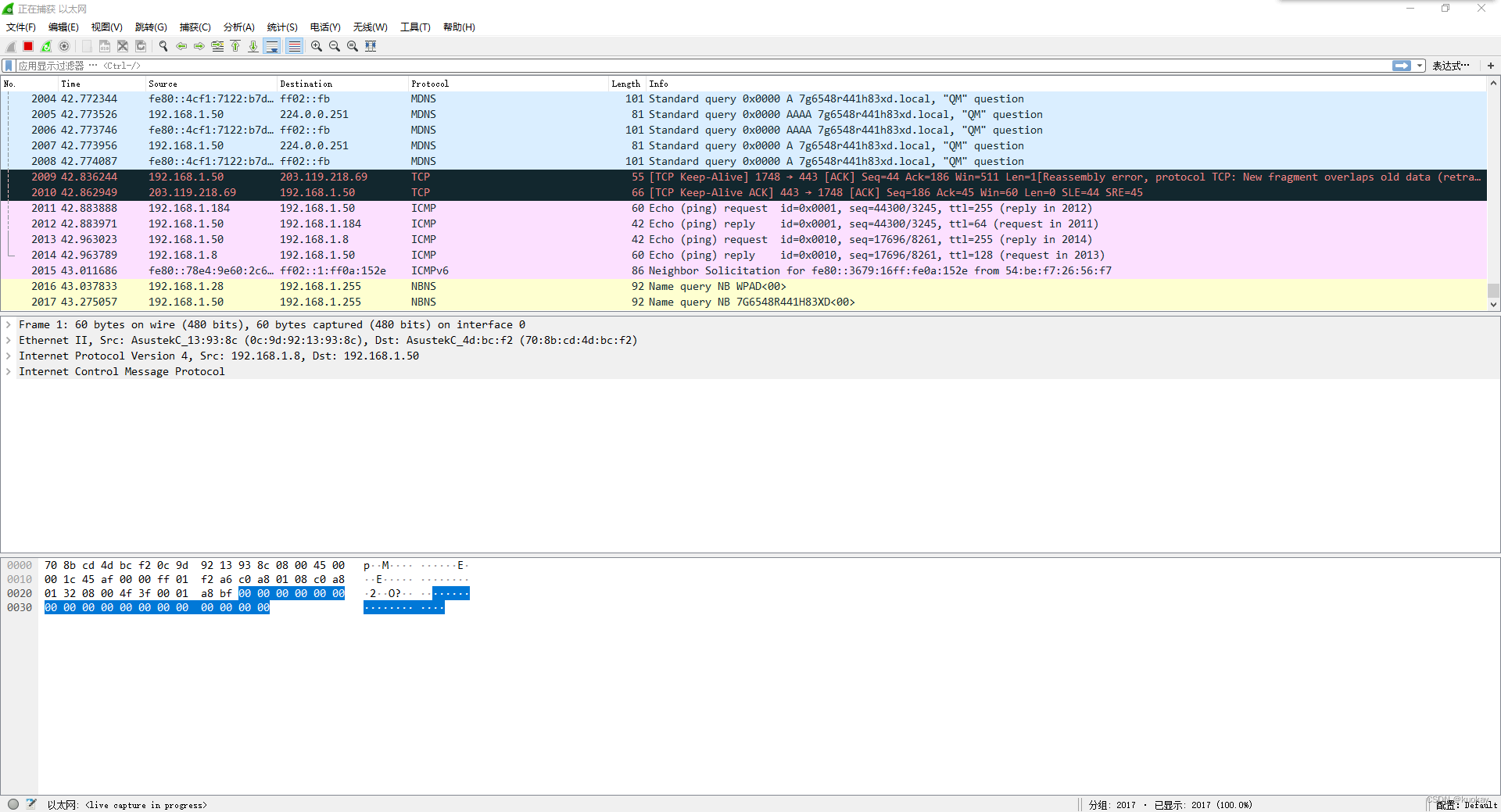Click the close capture file icon
1501x812 pixels.
click(x=122, y=46)
